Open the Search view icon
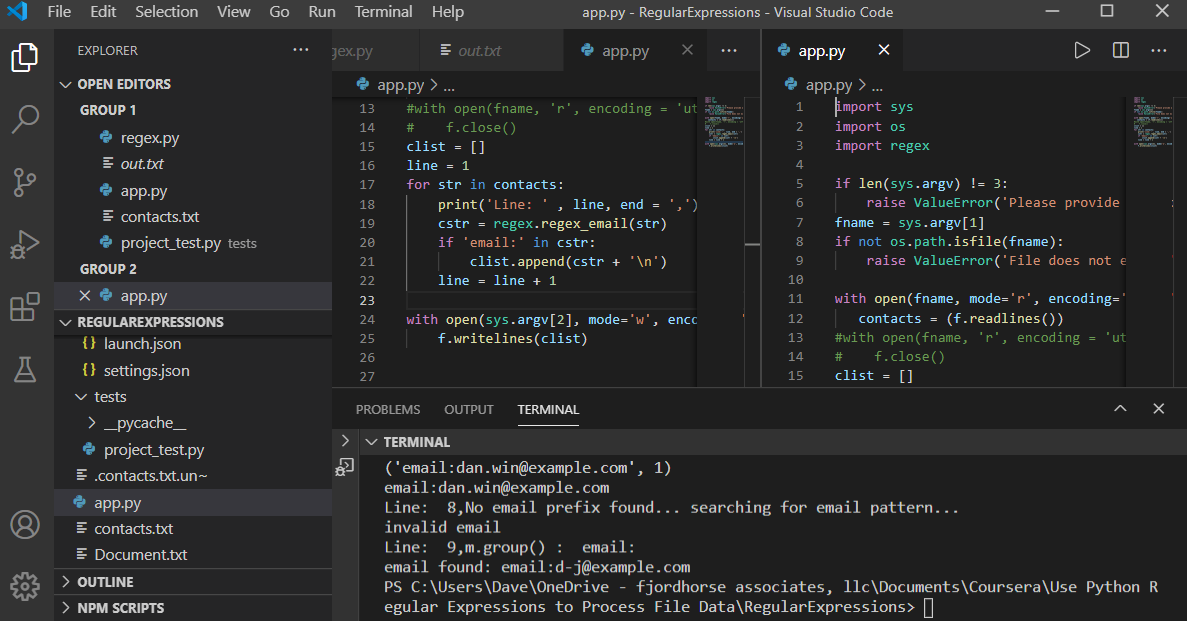This screenshot has width=1187, height=621. pyautogui.click(x=25, y=119)
